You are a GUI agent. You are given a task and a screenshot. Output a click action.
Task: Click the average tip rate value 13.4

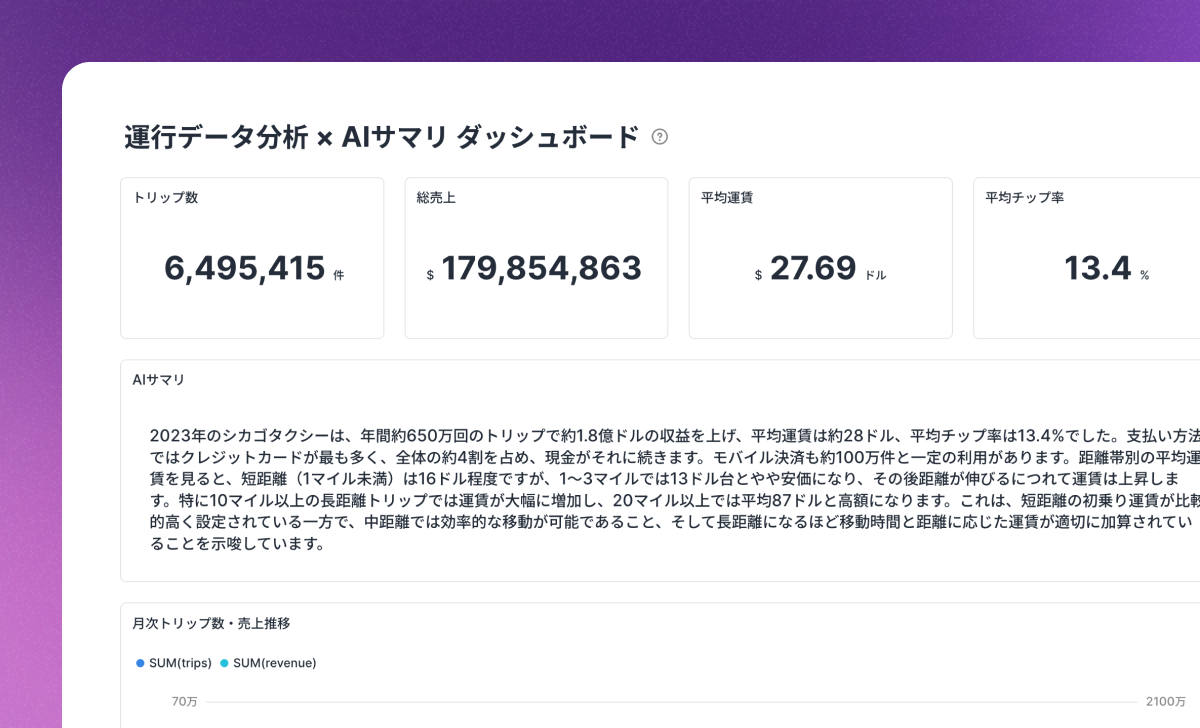1098,268
